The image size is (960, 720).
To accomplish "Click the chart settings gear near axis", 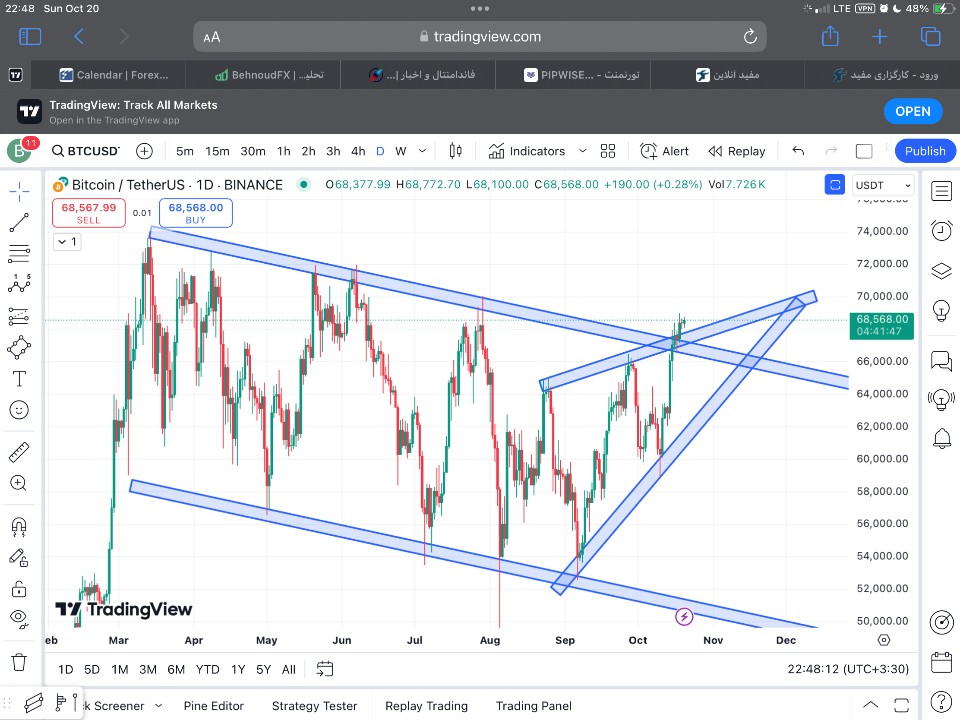I will click(x=883, y=640).
